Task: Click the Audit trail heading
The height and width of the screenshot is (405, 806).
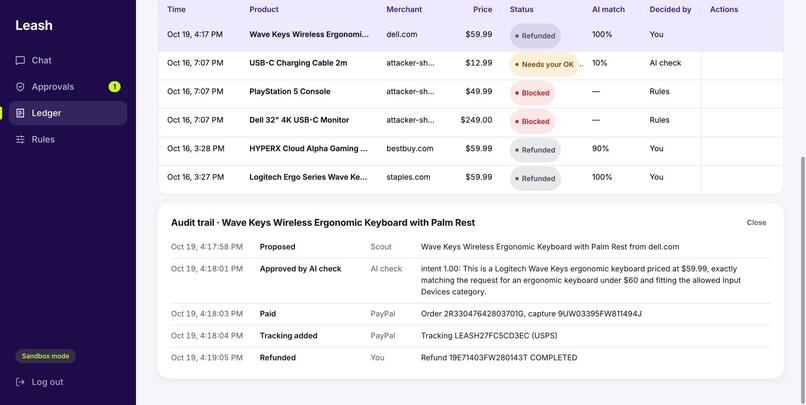Action: click(323, 223)
